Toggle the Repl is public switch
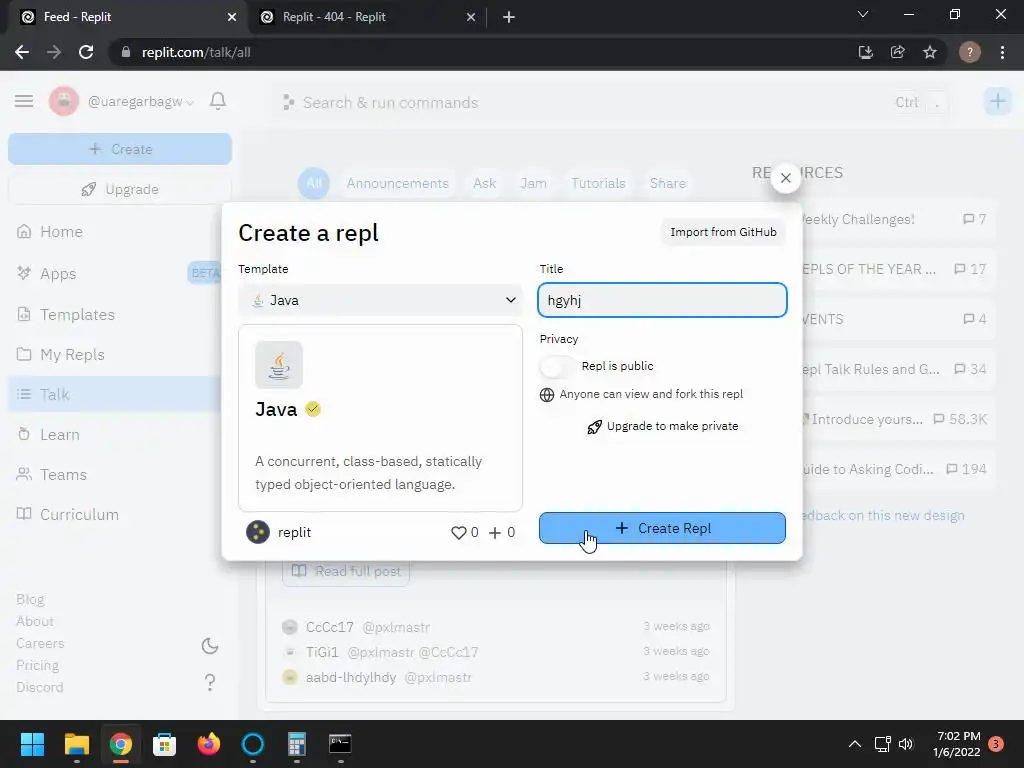This screenshot has height=768, width=1024. click(x=556, y=366)
